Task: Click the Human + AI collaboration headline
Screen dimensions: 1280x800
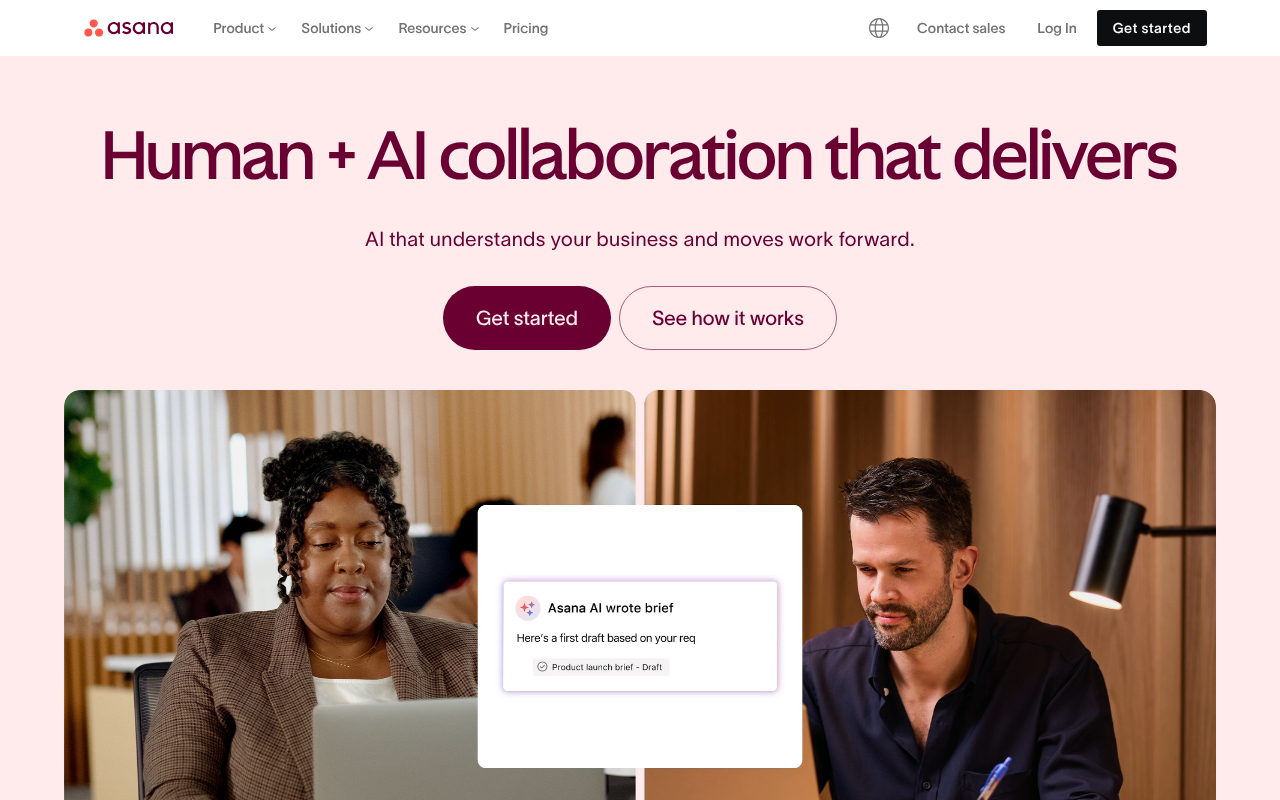Action: [639, 156]
